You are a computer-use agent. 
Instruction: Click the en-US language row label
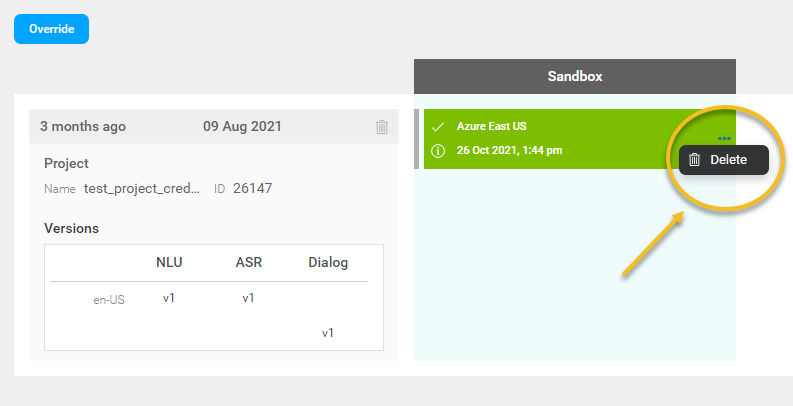coord(109,299)
